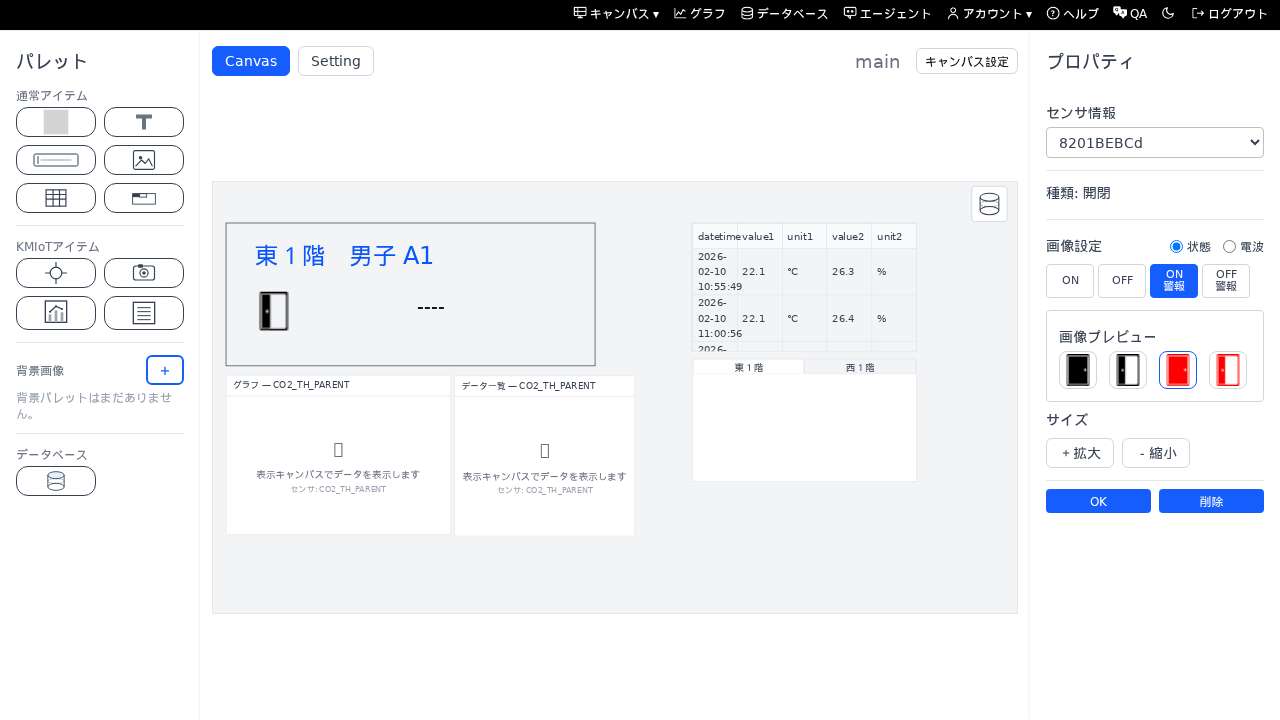Select the 電波 radio button

(x=1230, y=246)
